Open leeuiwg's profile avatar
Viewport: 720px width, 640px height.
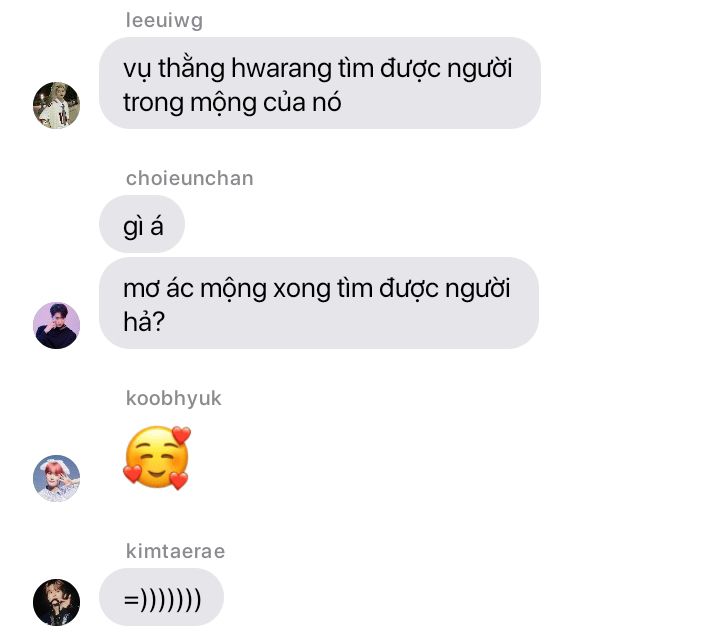56,106
